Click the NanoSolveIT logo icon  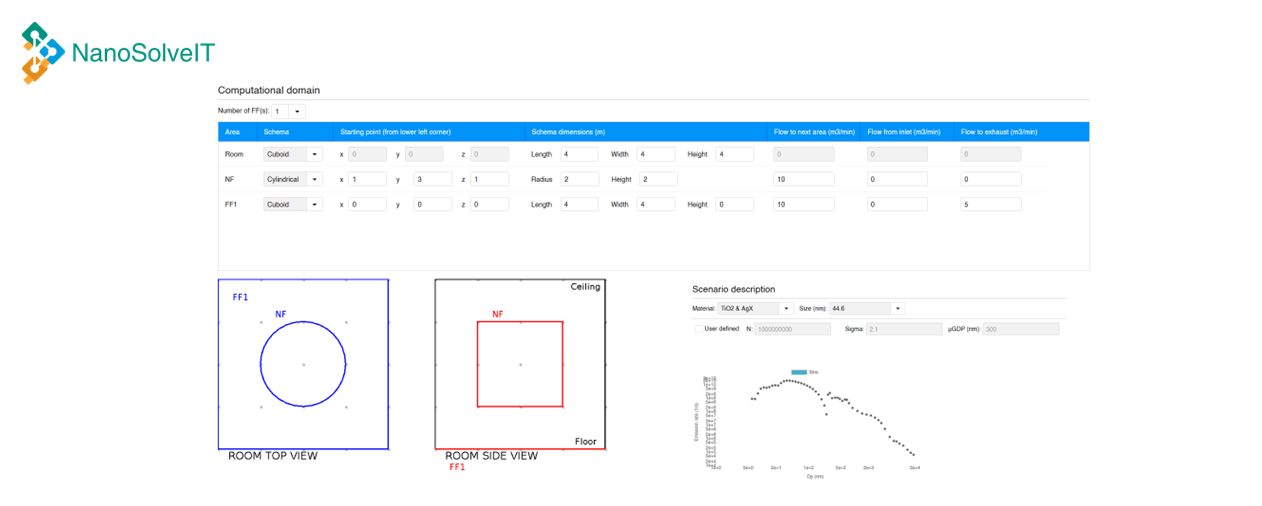[43, 53]
